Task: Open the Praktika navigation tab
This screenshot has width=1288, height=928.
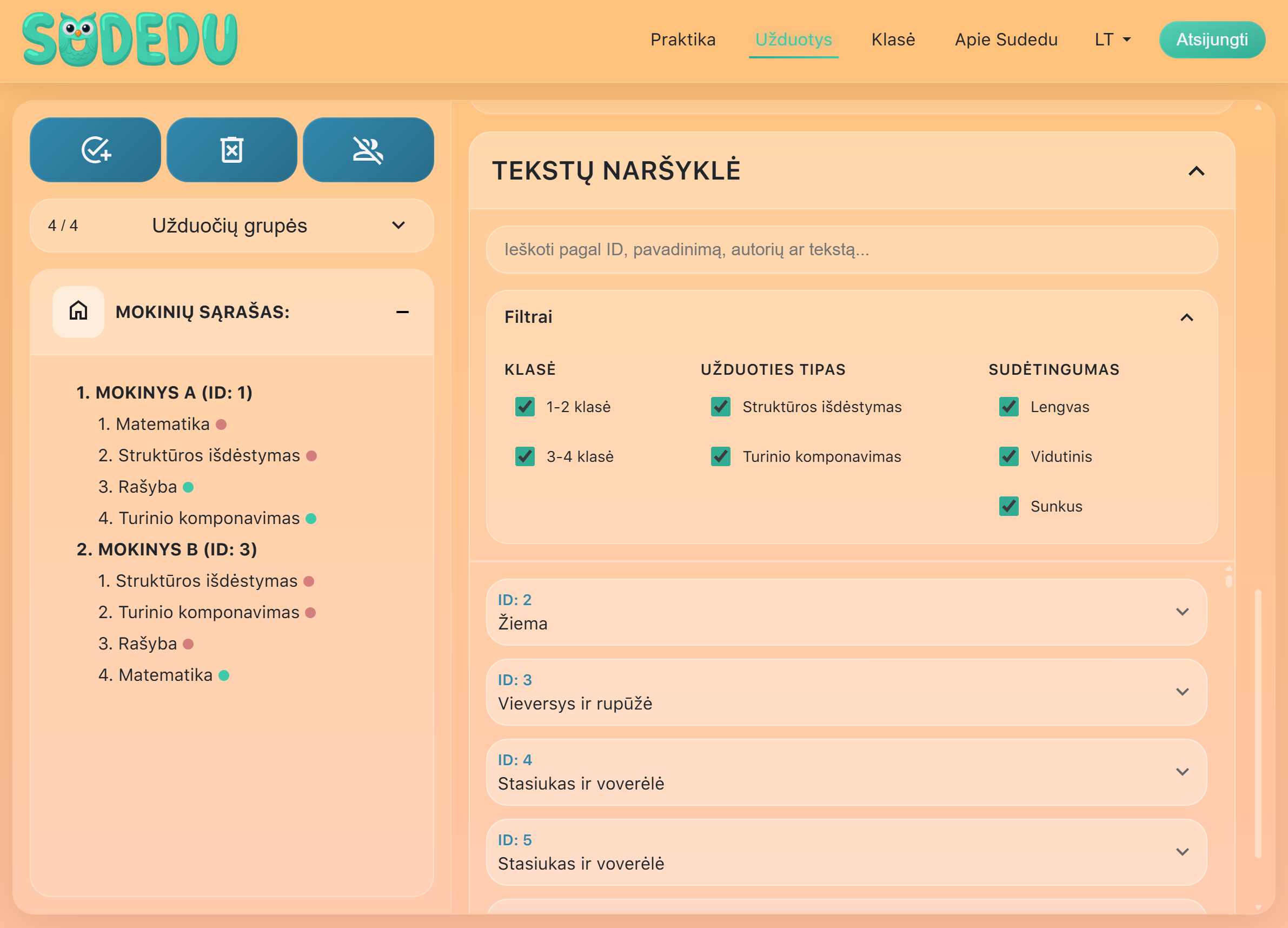Action: coord(682,40)
